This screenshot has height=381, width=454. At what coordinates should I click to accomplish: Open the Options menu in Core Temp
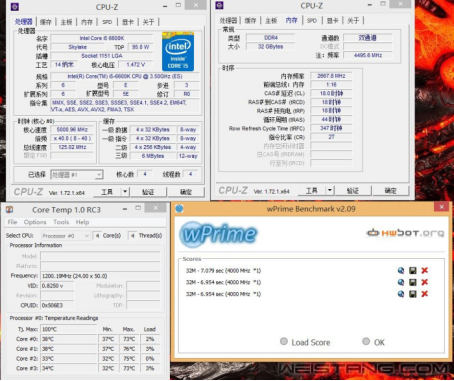click(35, 222)
